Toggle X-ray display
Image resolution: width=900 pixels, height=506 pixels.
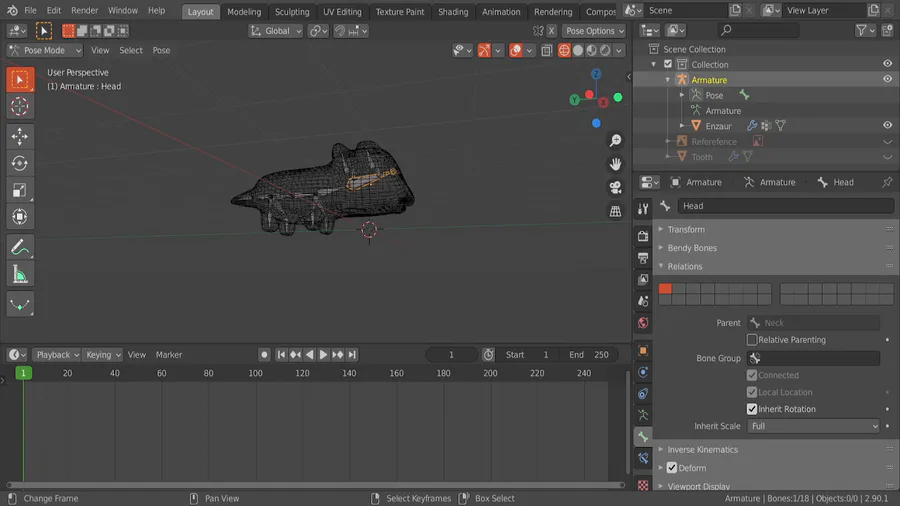[546, 50]
